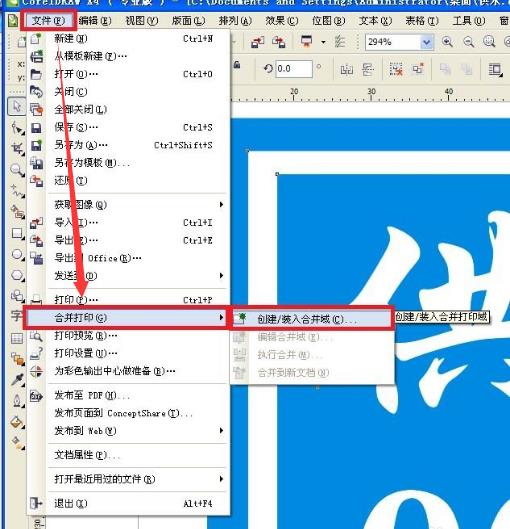Choose 打印预览 (Print Preview) entry

tap(128, 335)
